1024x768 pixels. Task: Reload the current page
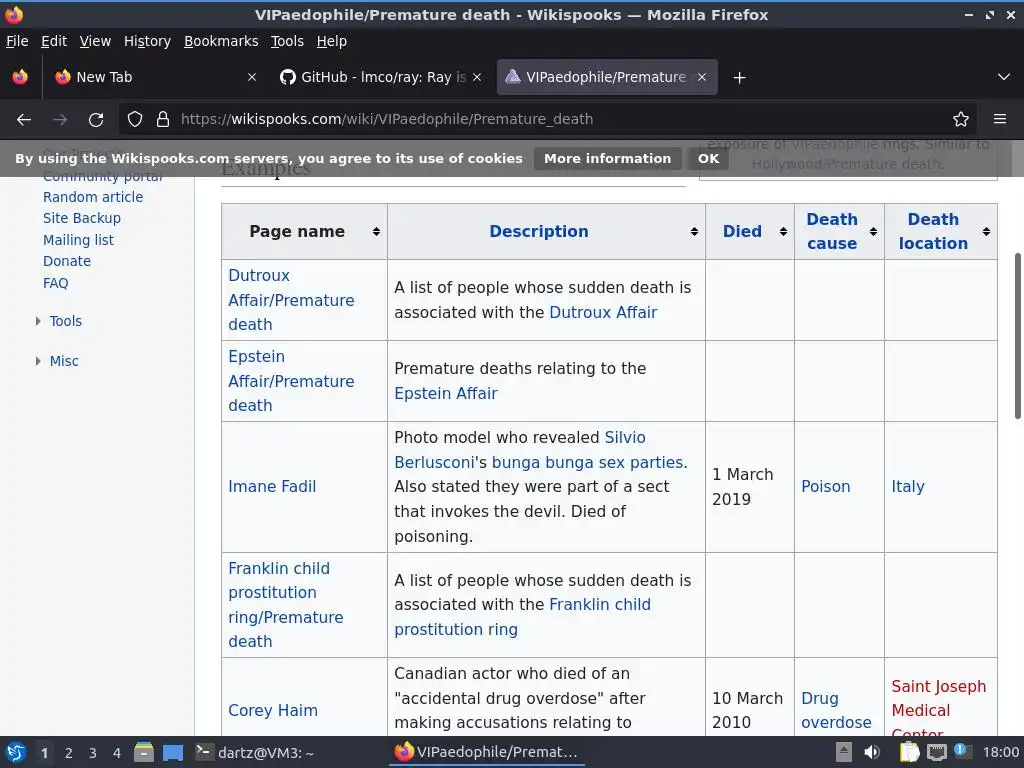(x=96, y=120)
